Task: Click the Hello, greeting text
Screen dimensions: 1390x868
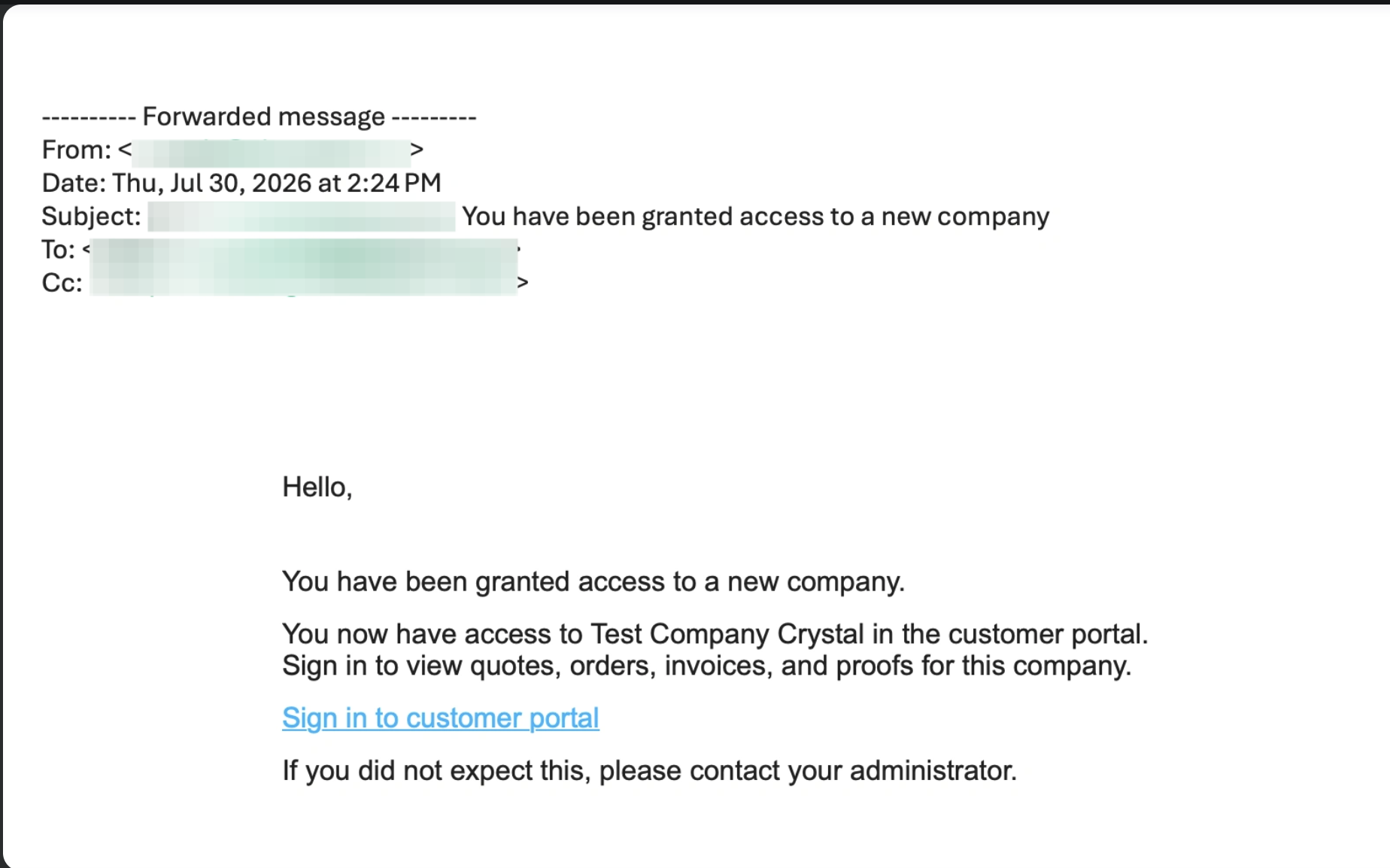Action: point(317,487)
